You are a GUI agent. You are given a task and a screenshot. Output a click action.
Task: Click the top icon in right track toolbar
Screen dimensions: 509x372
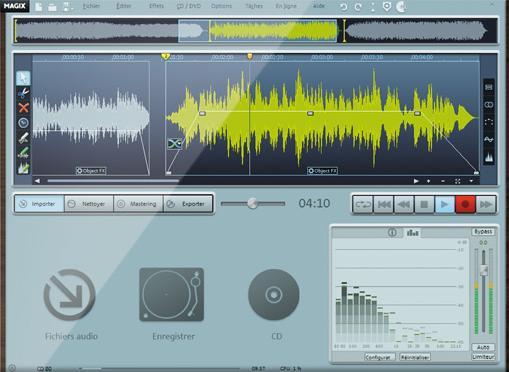coord(489,87)
